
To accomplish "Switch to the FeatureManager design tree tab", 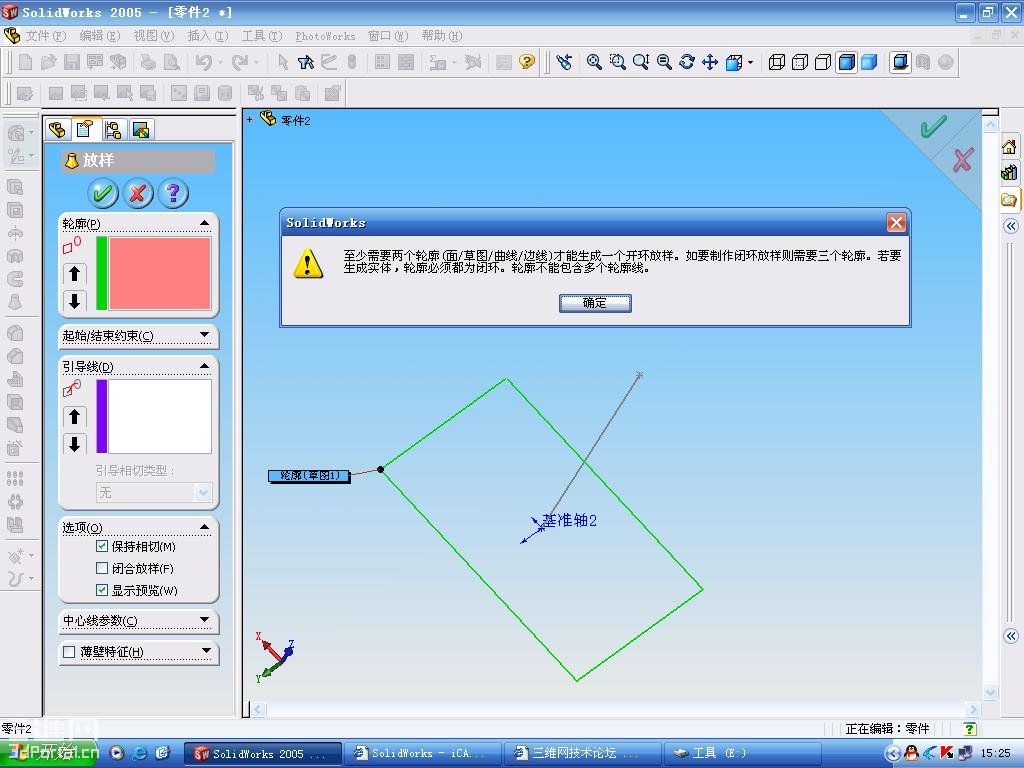I will 57,129.
